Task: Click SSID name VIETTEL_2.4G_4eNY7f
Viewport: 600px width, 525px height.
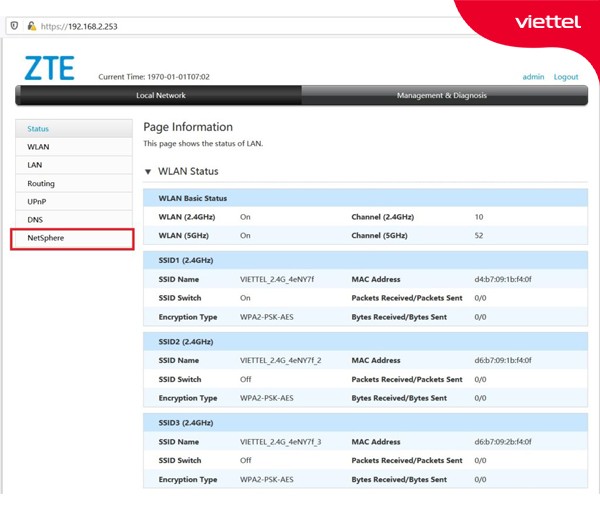Action: [x=277, y=279]
